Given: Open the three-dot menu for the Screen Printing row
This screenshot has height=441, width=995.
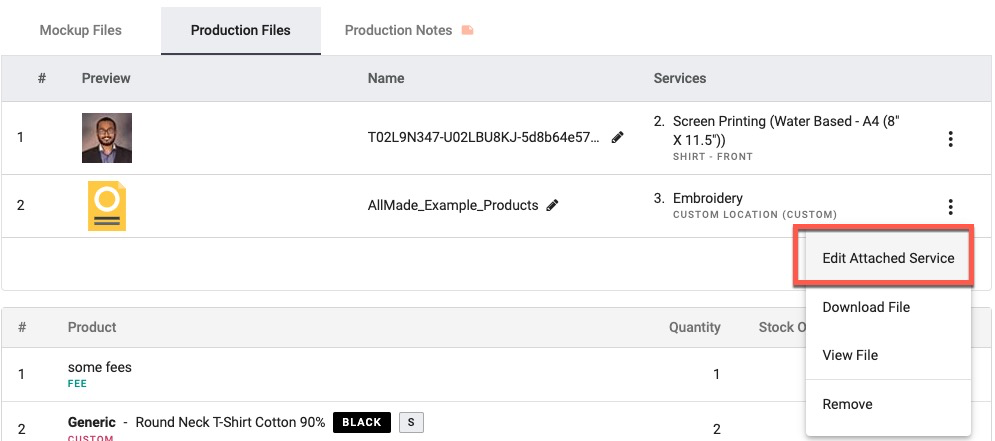Looking at the screenshot, I should click(x=950, y=139).
